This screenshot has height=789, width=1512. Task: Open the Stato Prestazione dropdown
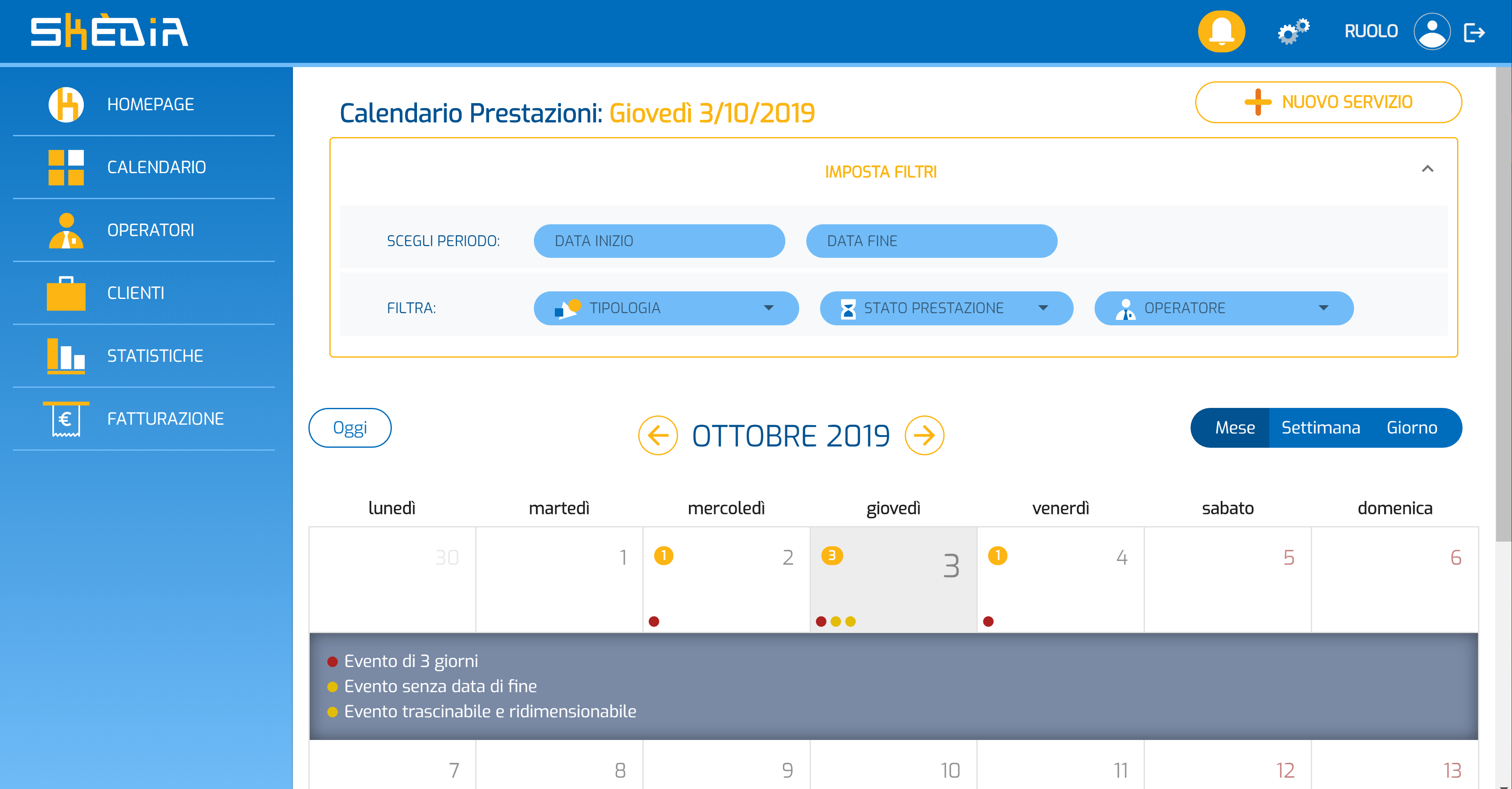946,308
